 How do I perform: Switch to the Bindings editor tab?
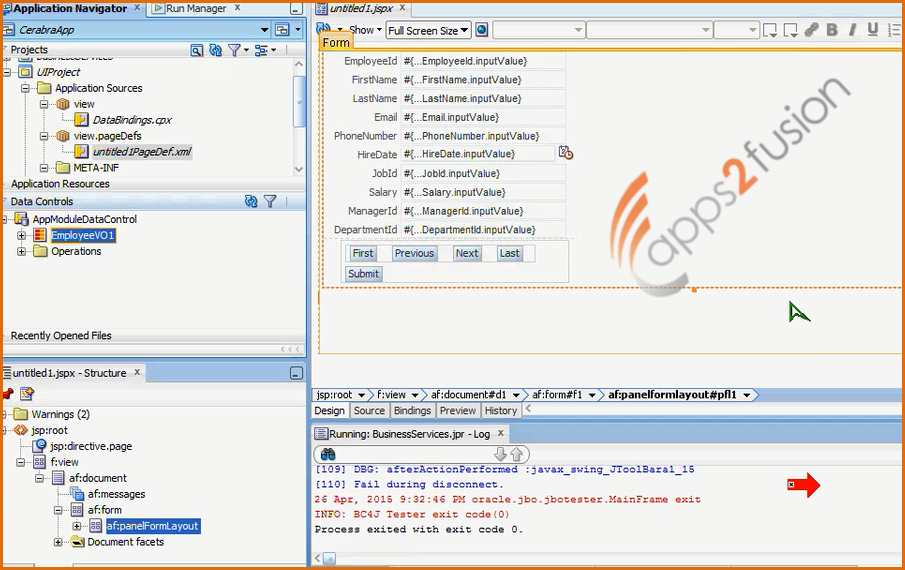[412, 411]
